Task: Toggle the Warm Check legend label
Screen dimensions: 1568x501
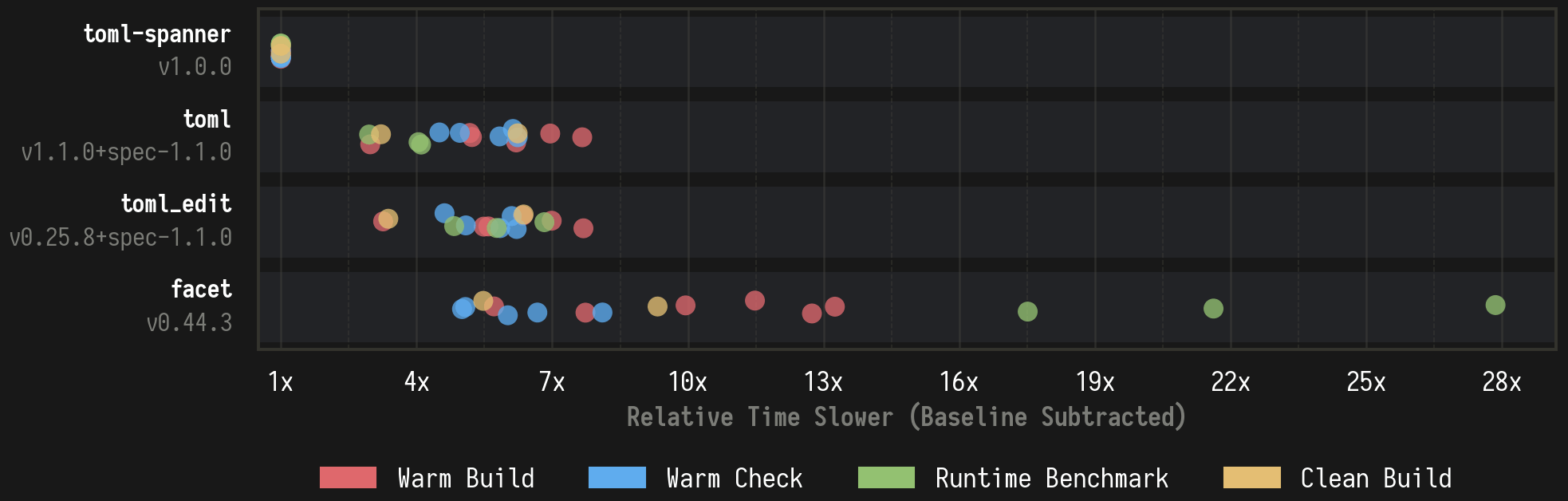Action: click(734, 478)
